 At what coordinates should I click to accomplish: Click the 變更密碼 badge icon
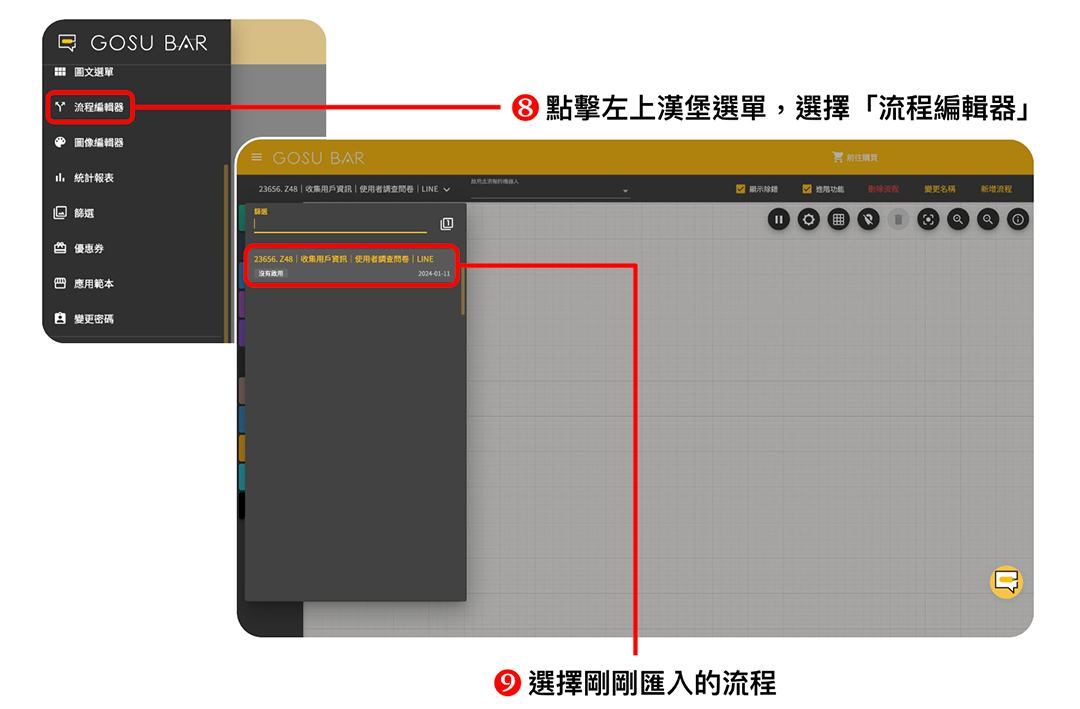point(60,318)
